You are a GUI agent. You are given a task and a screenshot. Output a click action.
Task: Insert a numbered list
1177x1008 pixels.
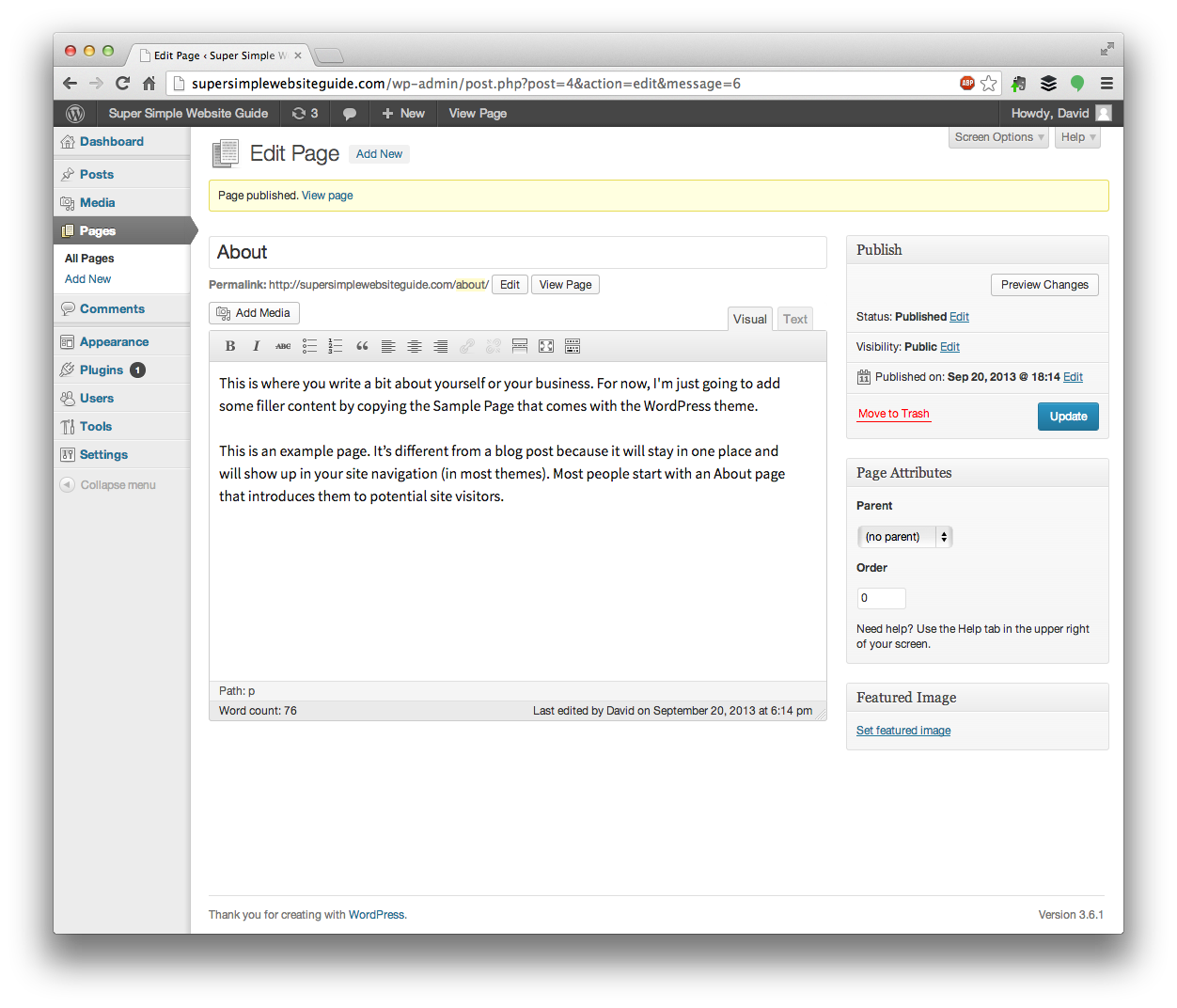click(x=336, y=346)
